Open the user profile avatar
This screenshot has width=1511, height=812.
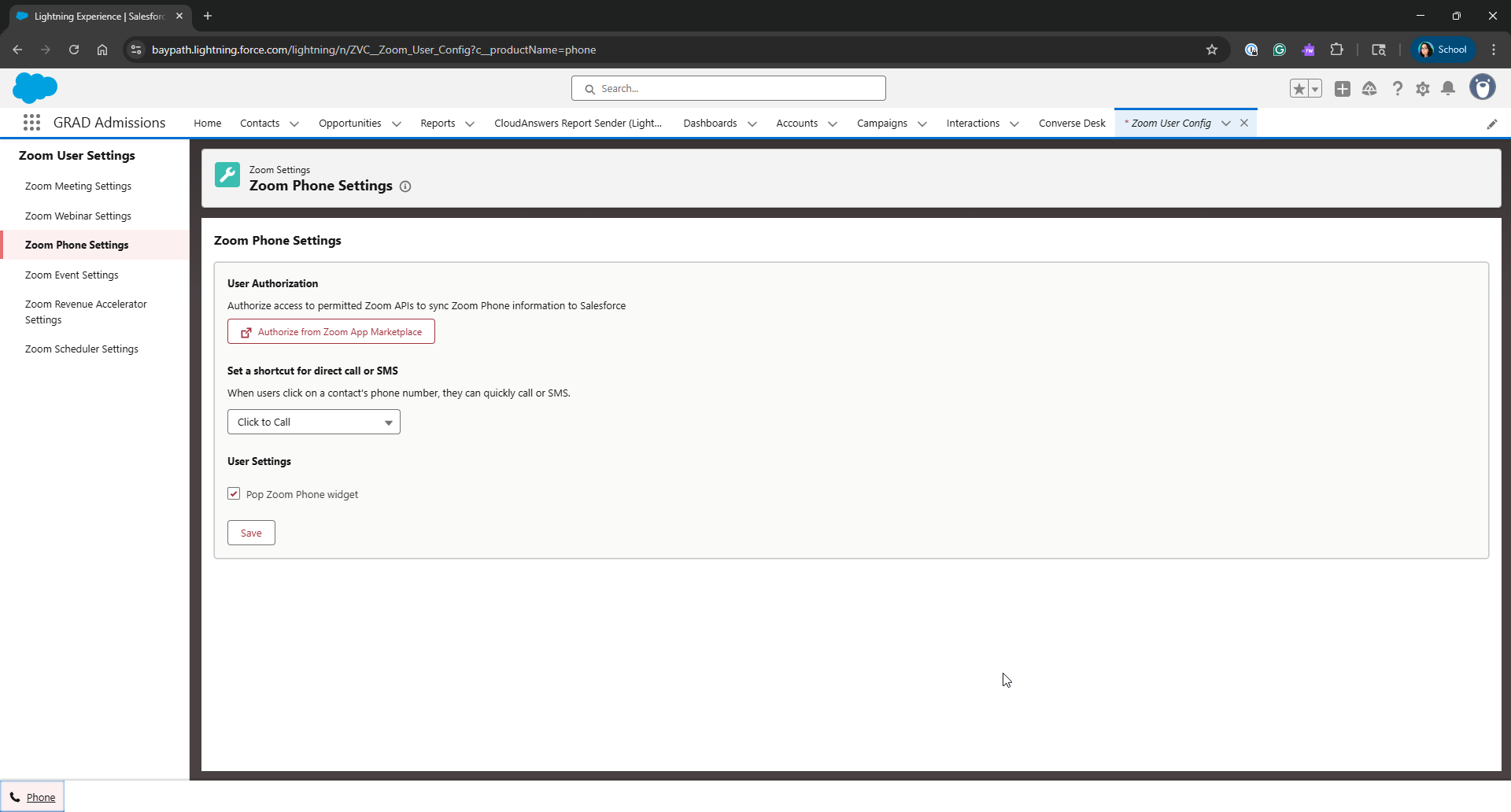tap(1483, 87)
